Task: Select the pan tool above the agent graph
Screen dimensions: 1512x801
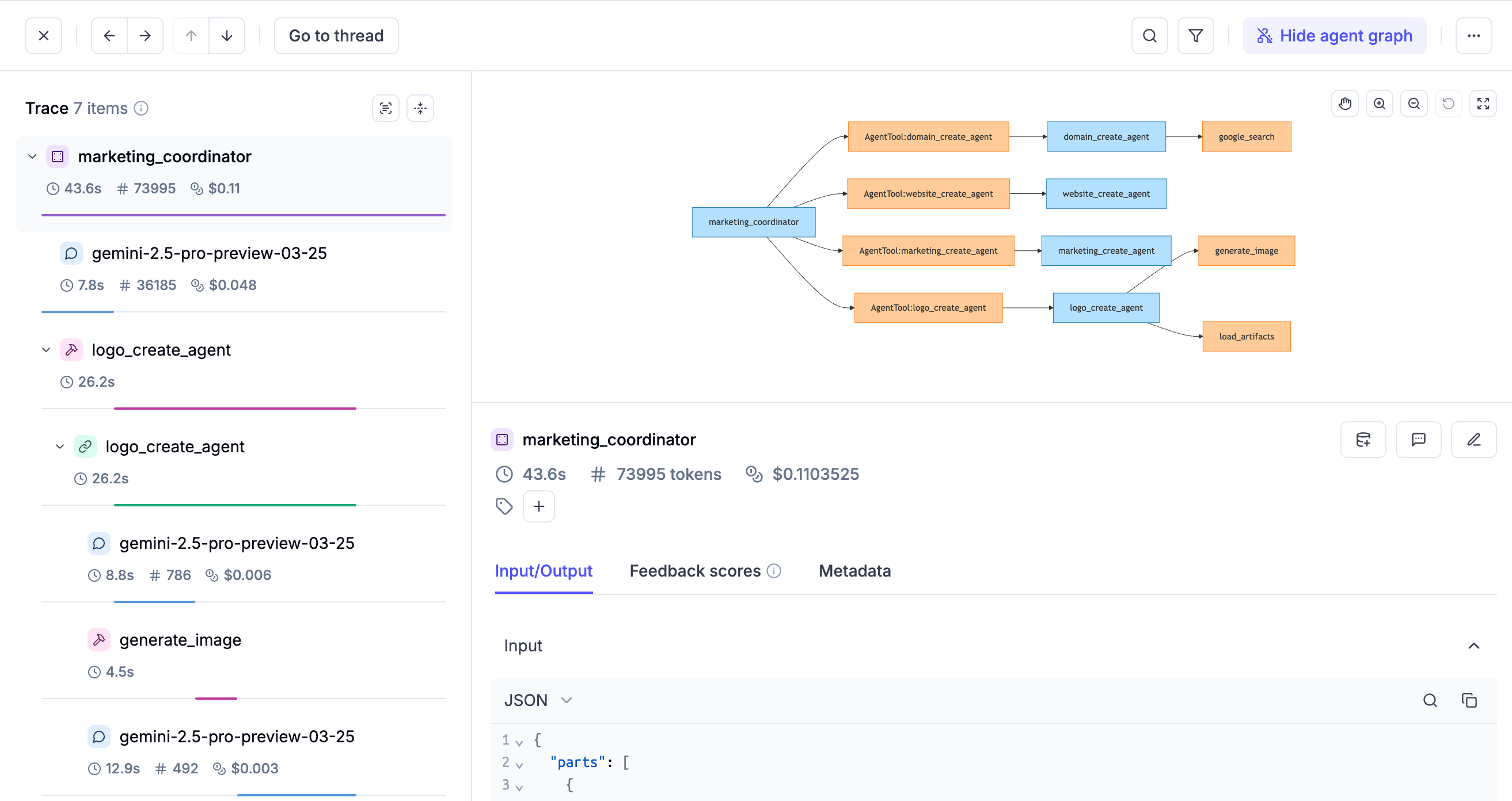Action: point(1344,103)
